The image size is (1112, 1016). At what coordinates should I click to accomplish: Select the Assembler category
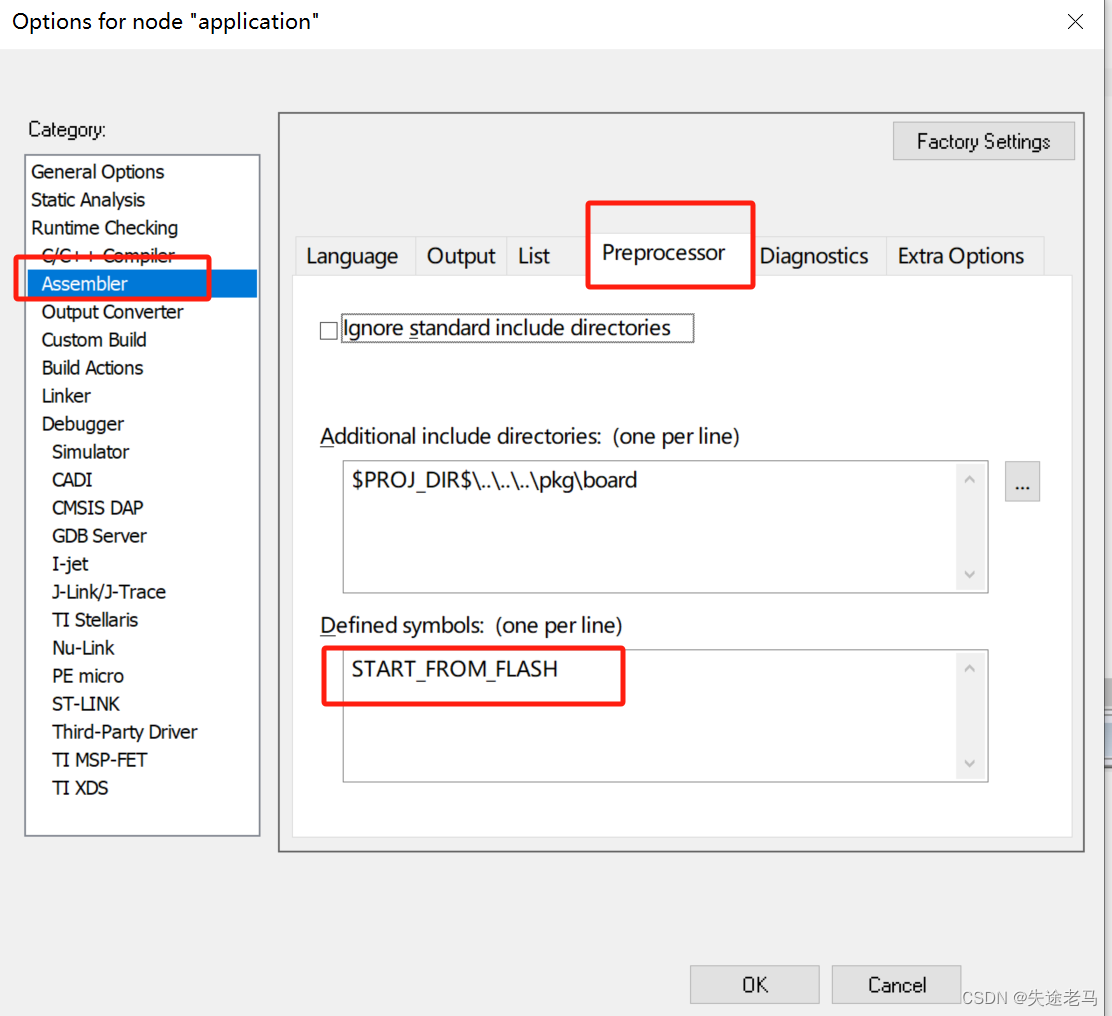click(x=85, y=283)
